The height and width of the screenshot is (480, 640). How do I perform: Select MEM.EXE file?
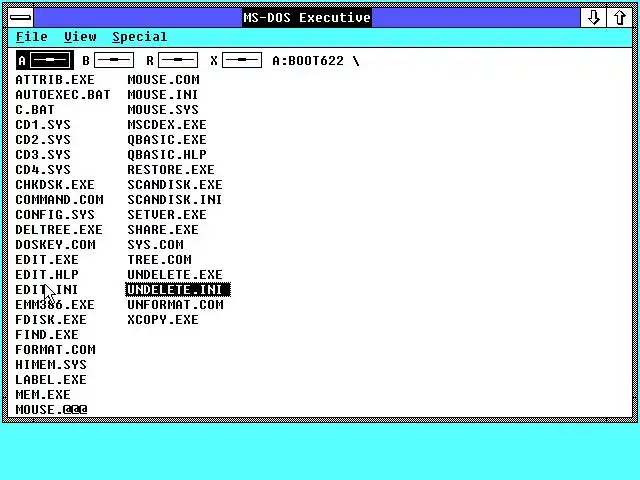coord(43,395)
